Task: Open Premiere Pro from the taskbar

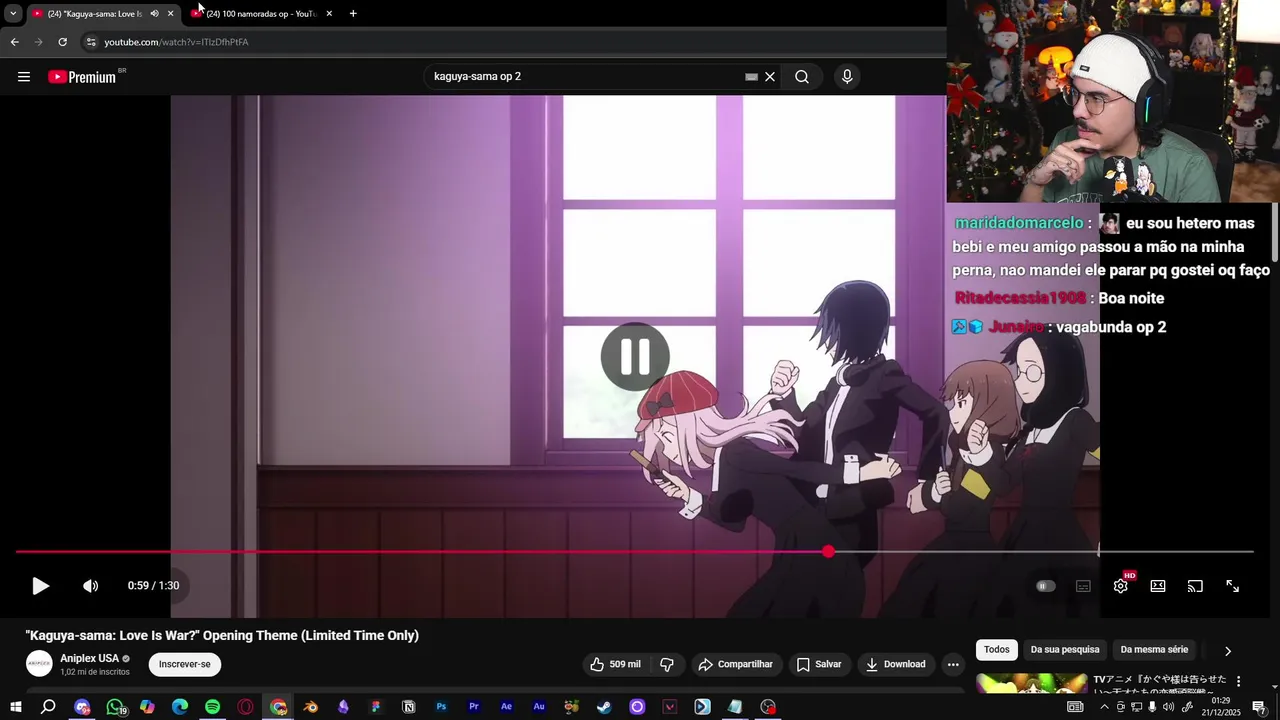Action: [474, 707]
